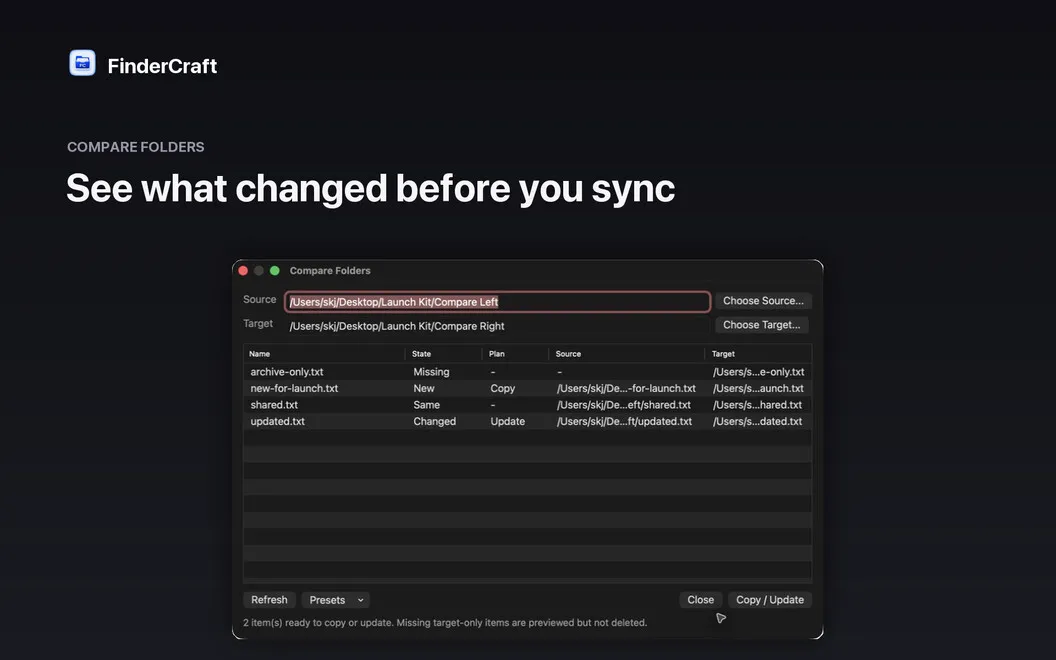Select the updated.txt file name
The image size is (1056, 660).
pos(277,421)
